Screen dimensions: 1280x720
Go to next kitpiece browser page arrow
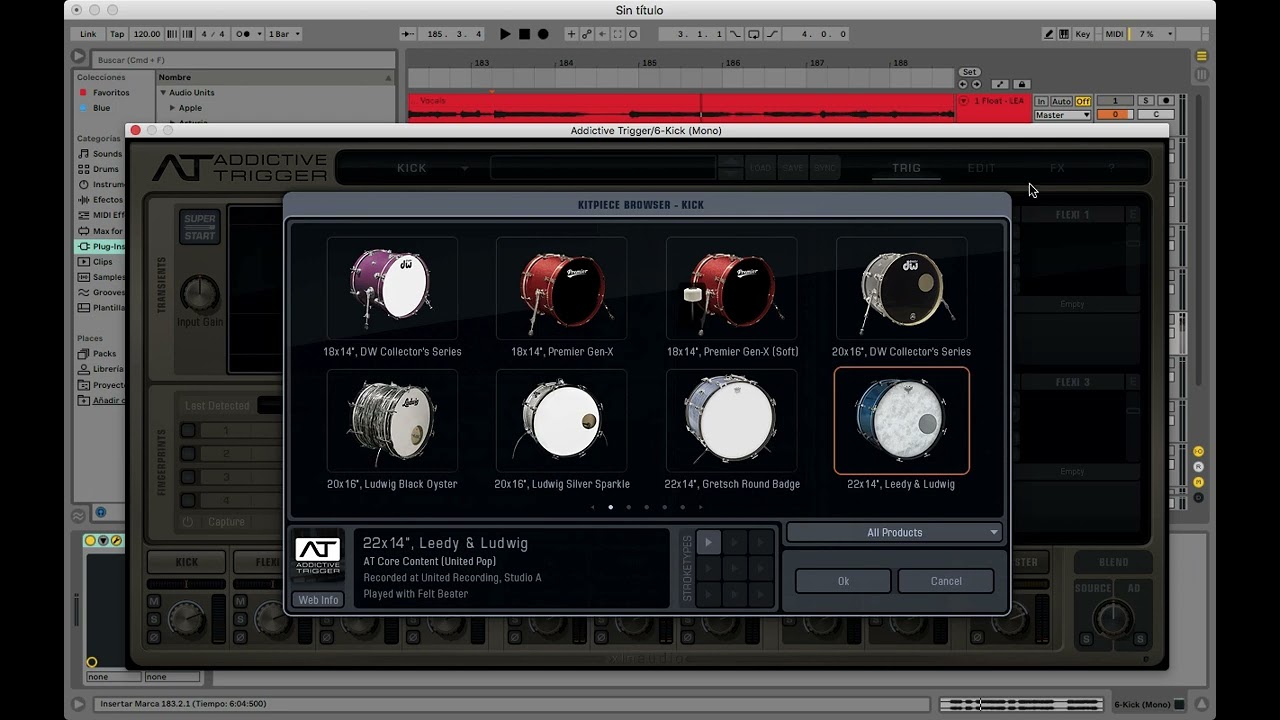point(700,507)
